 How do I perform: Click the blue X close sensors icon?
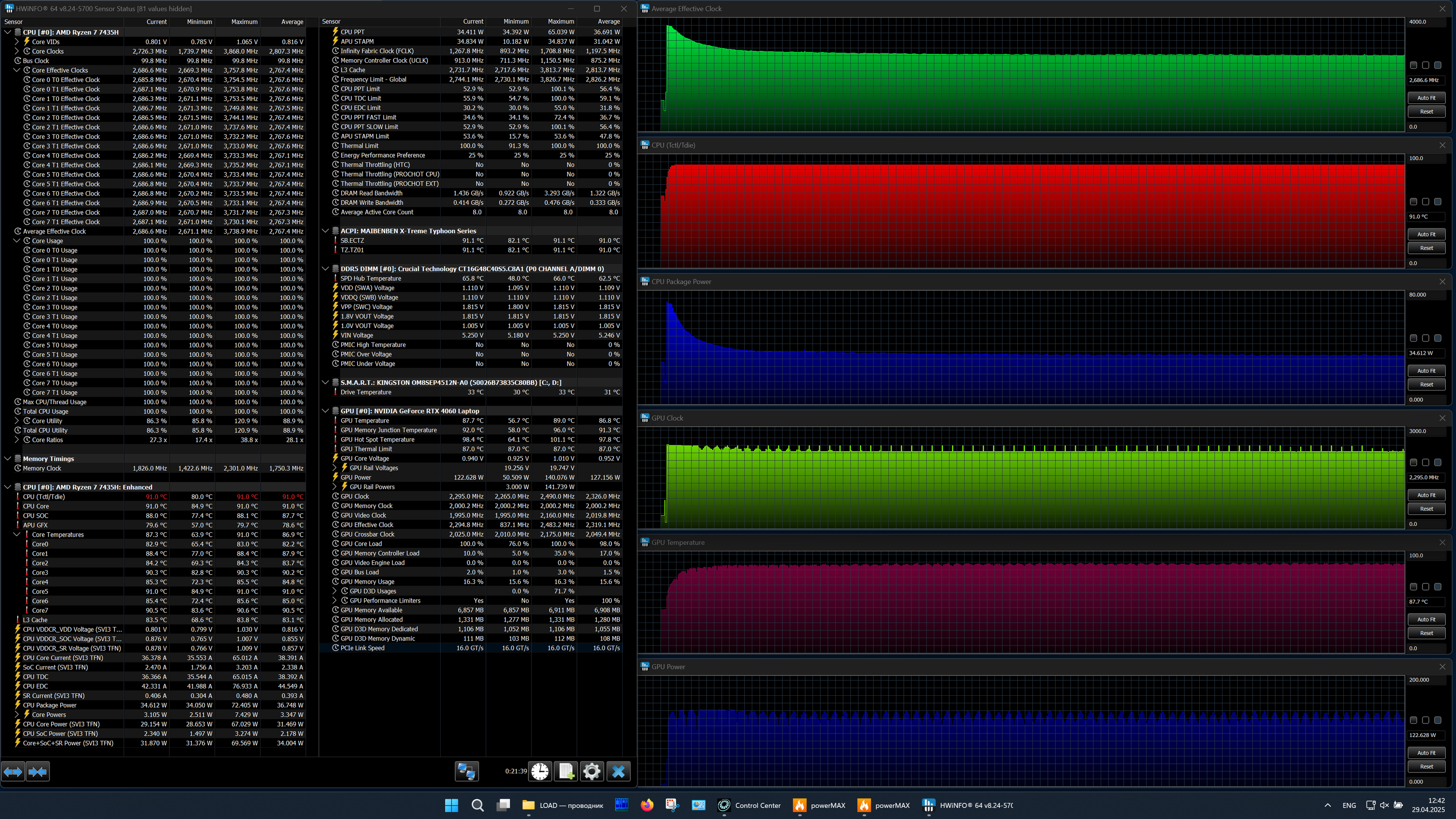point(618,771)
